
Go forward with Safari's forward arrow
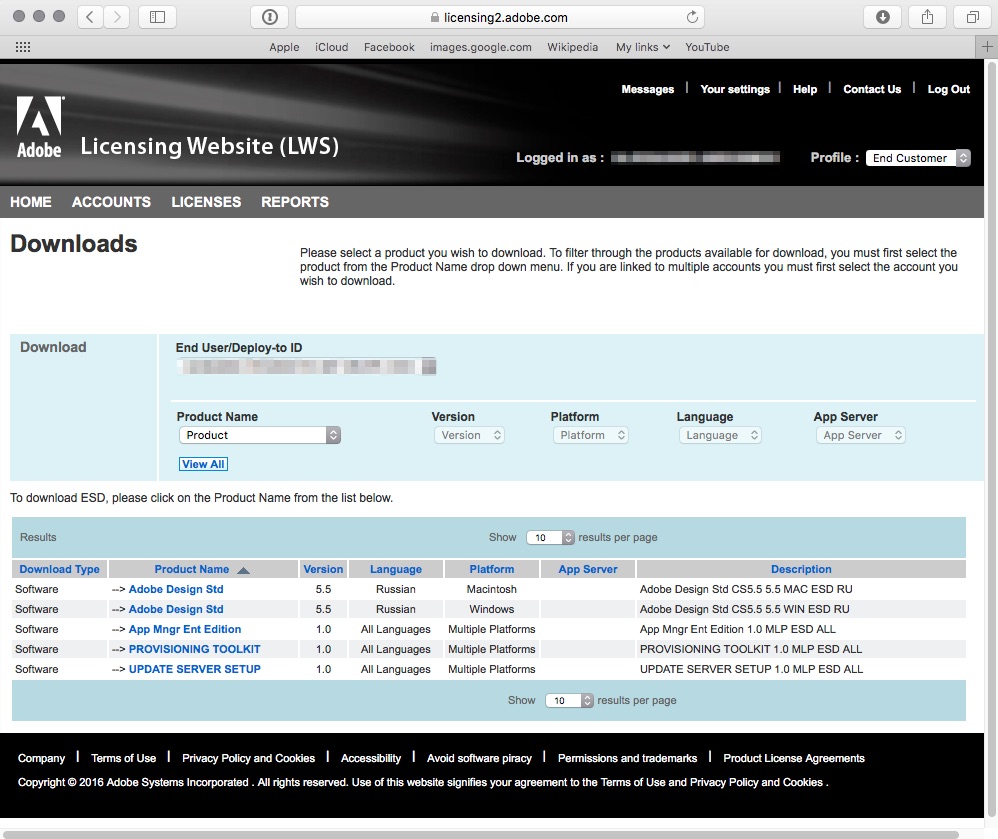[116, 17]
